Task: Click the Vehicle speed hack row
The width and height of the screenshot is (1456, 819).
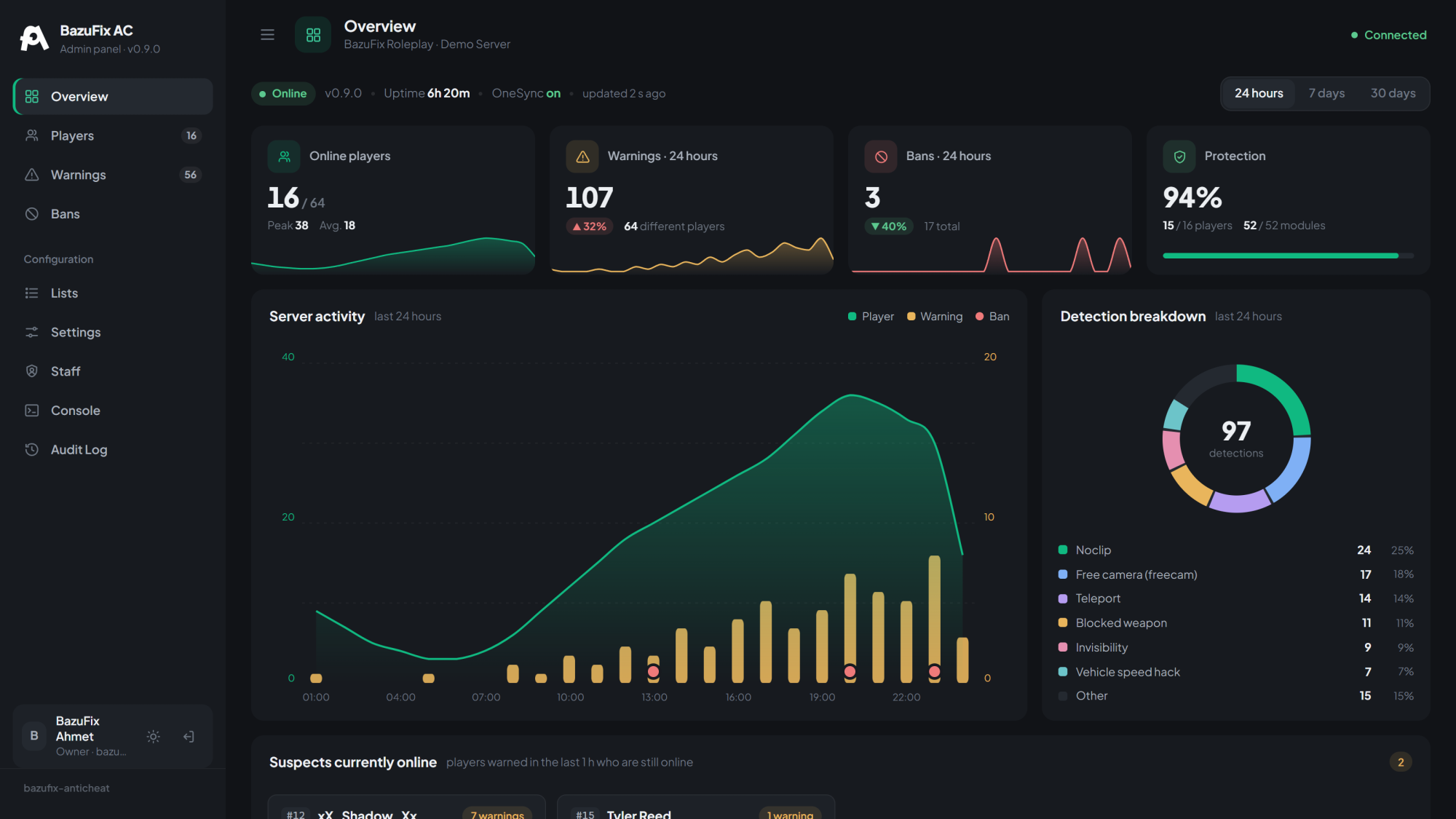Action: (1235, 672)
